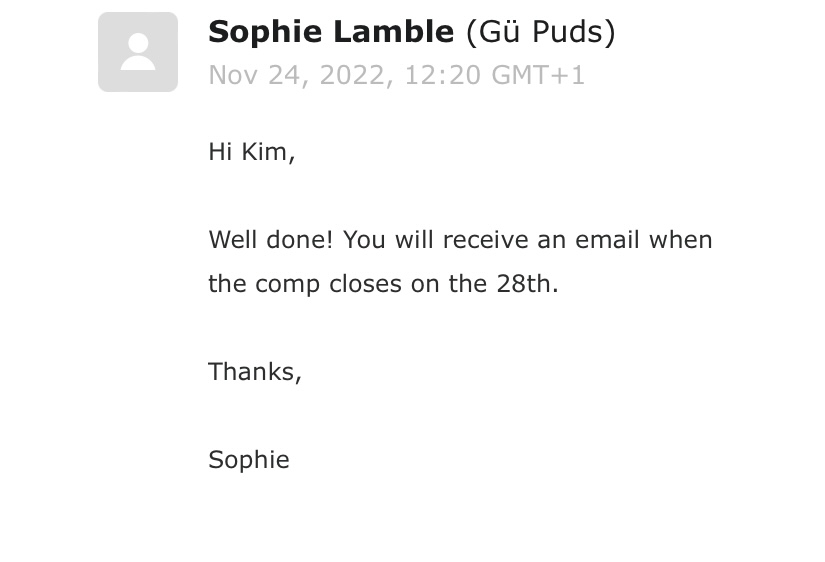
Task: Click the sender name Sophie Lamble
Action: click(x=330, y=32)
